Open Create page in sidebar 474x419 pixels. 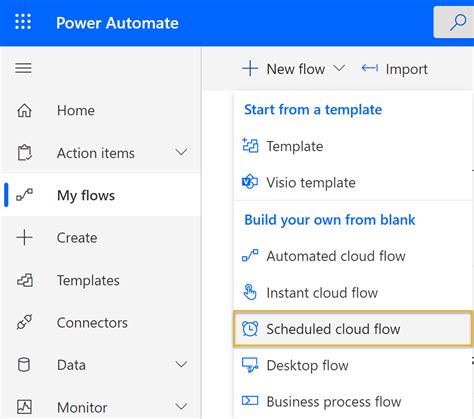(x=101, y=238)
